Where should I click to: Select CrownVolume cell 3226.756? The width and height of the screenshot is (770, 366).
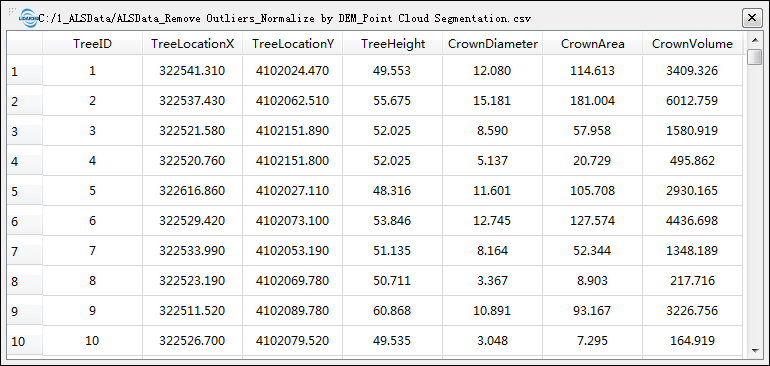pyautogui.click(x=692, y=310)
